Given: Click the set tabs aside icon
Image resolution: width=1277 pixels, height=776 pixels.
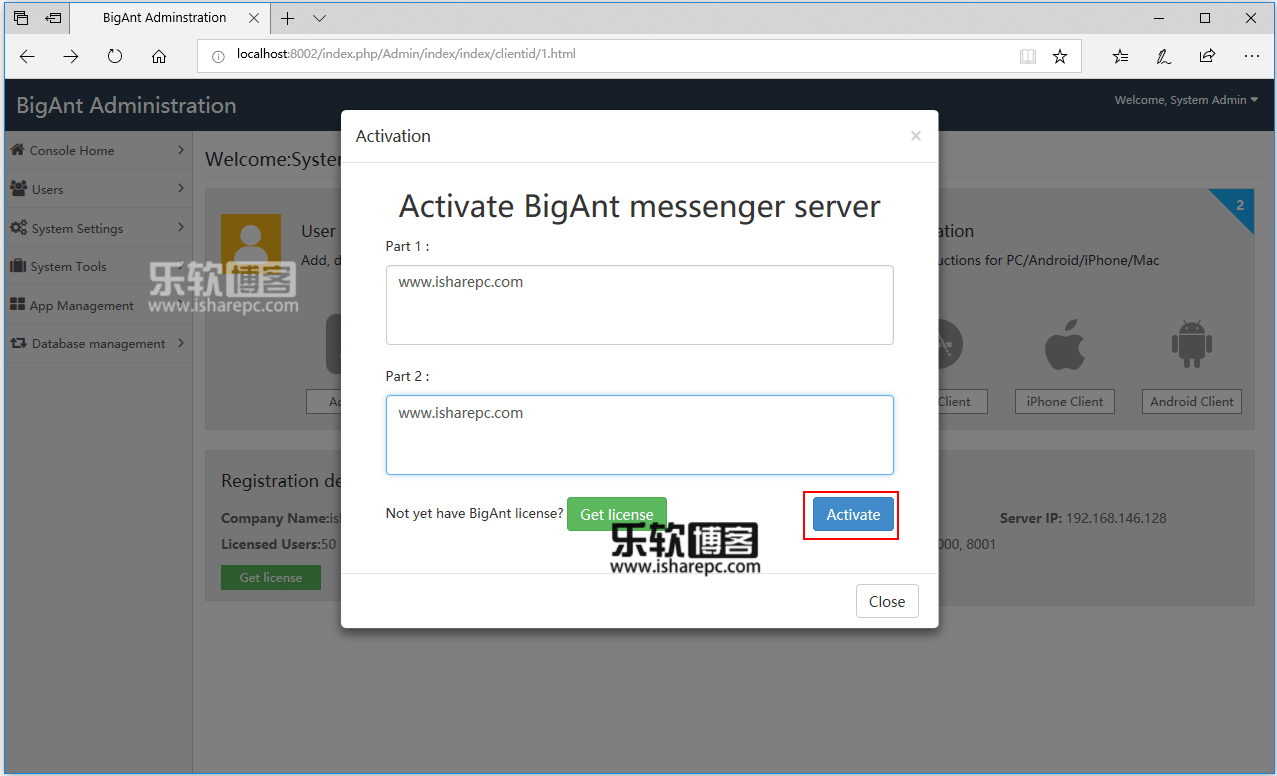Looking at the screenshot, I should pyautogui.click(x=53, y=18).
